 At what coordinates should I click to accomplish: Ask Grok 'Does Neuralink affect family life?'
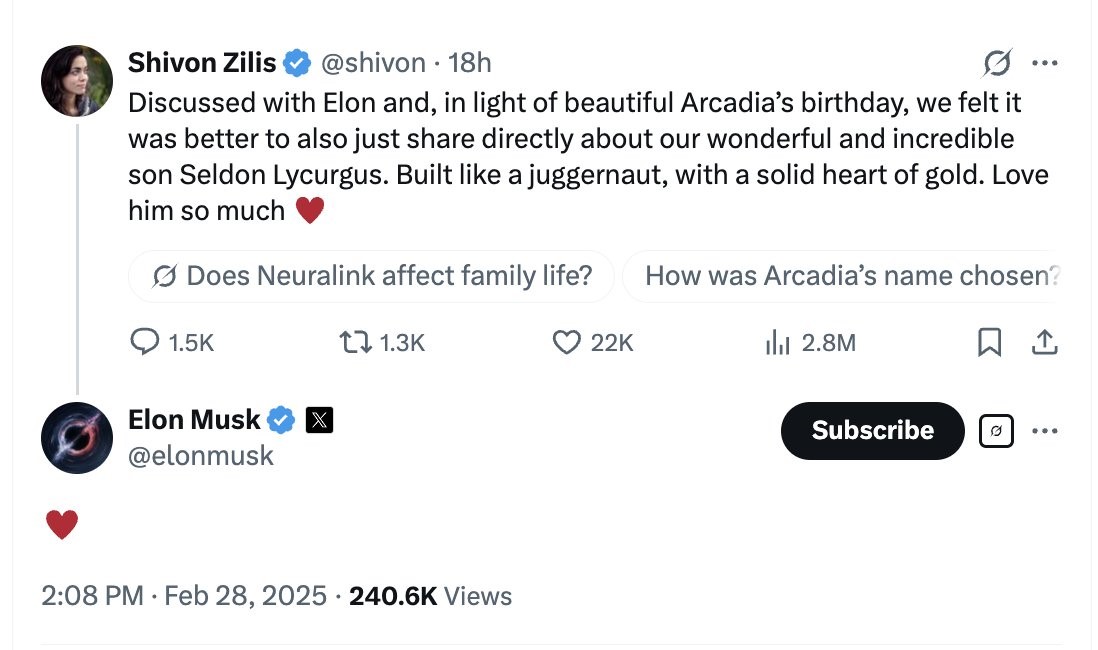tap(371, 276)
